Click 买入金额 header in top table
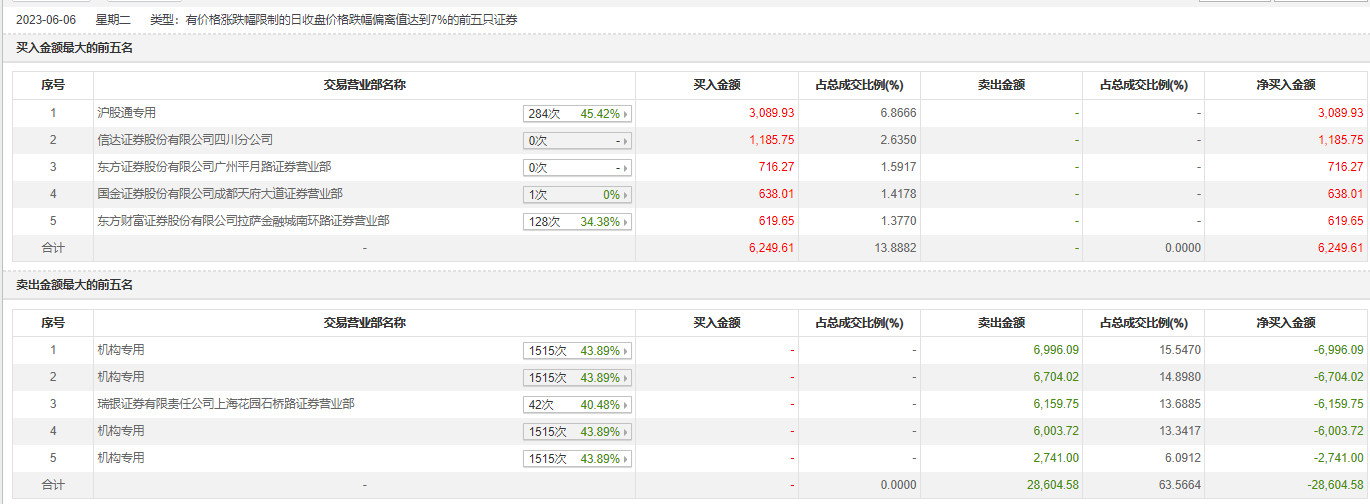 pos(716,85)
